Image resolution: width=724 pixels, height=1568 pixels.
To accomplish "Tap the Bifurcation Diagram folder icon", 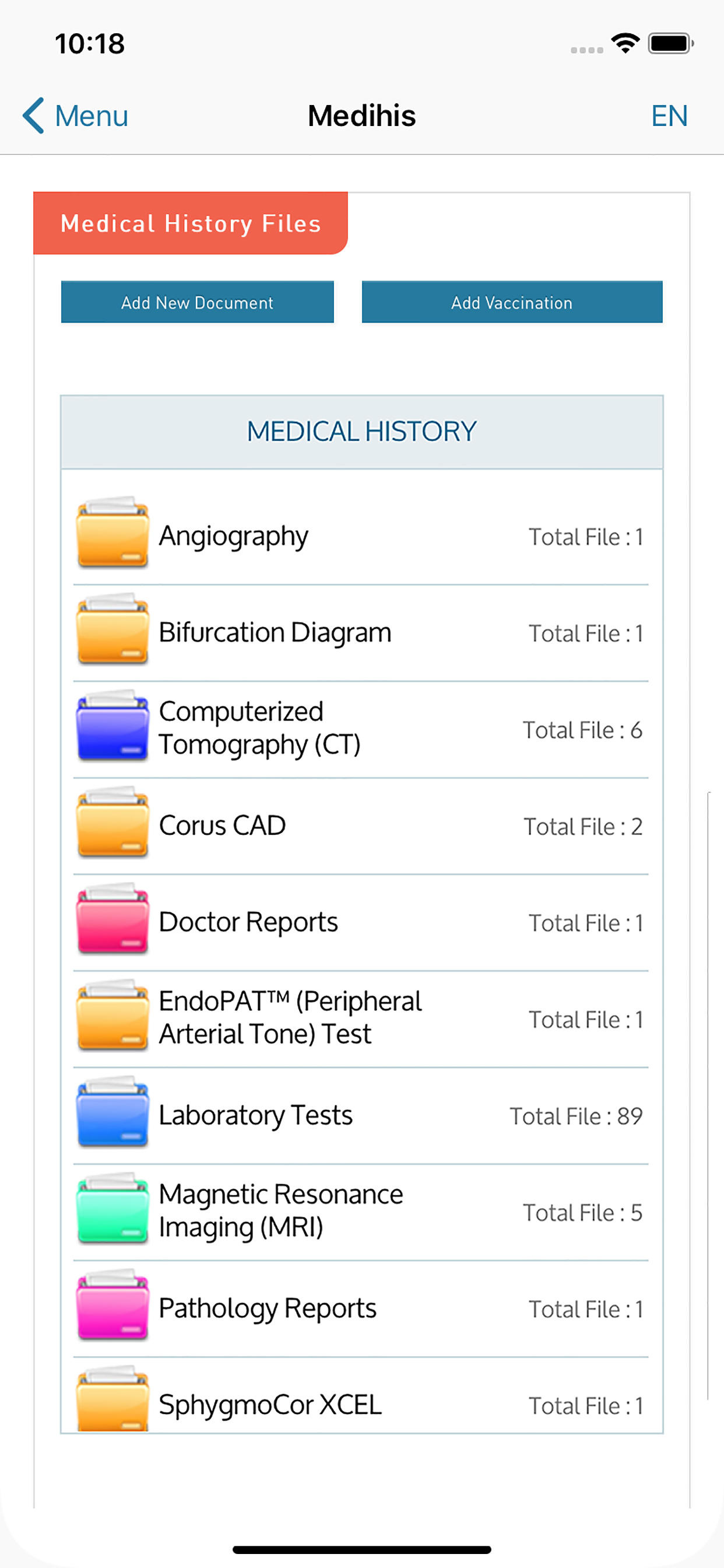I will point(113,631).
